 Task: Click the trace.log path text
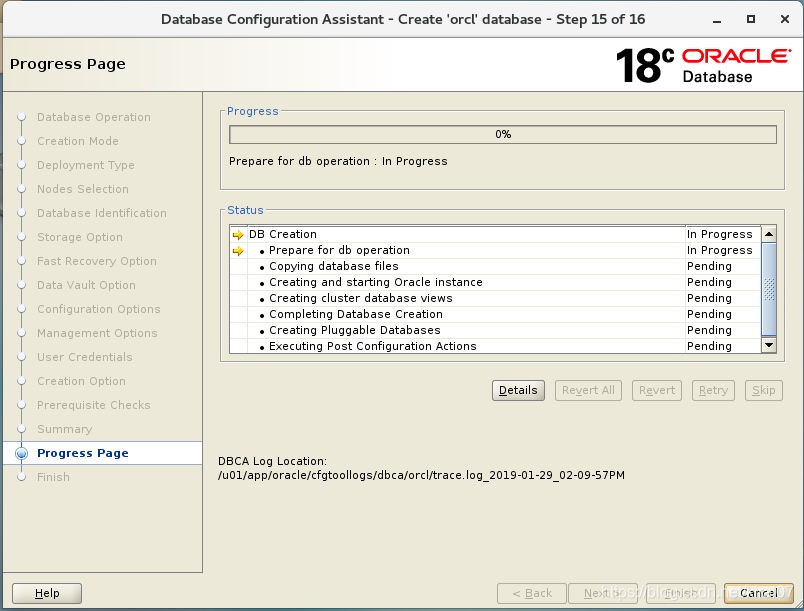pyautogui.click(x=421, y=475)
